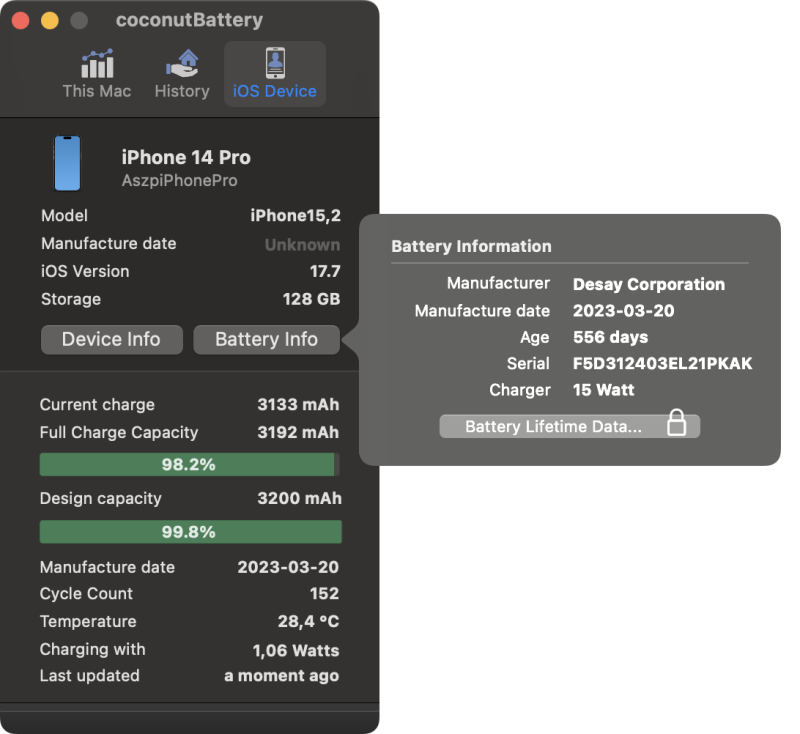Select the temperature value 28,4 °C
Viewport: 800px width, 734px height.
(x=308, y=621)
